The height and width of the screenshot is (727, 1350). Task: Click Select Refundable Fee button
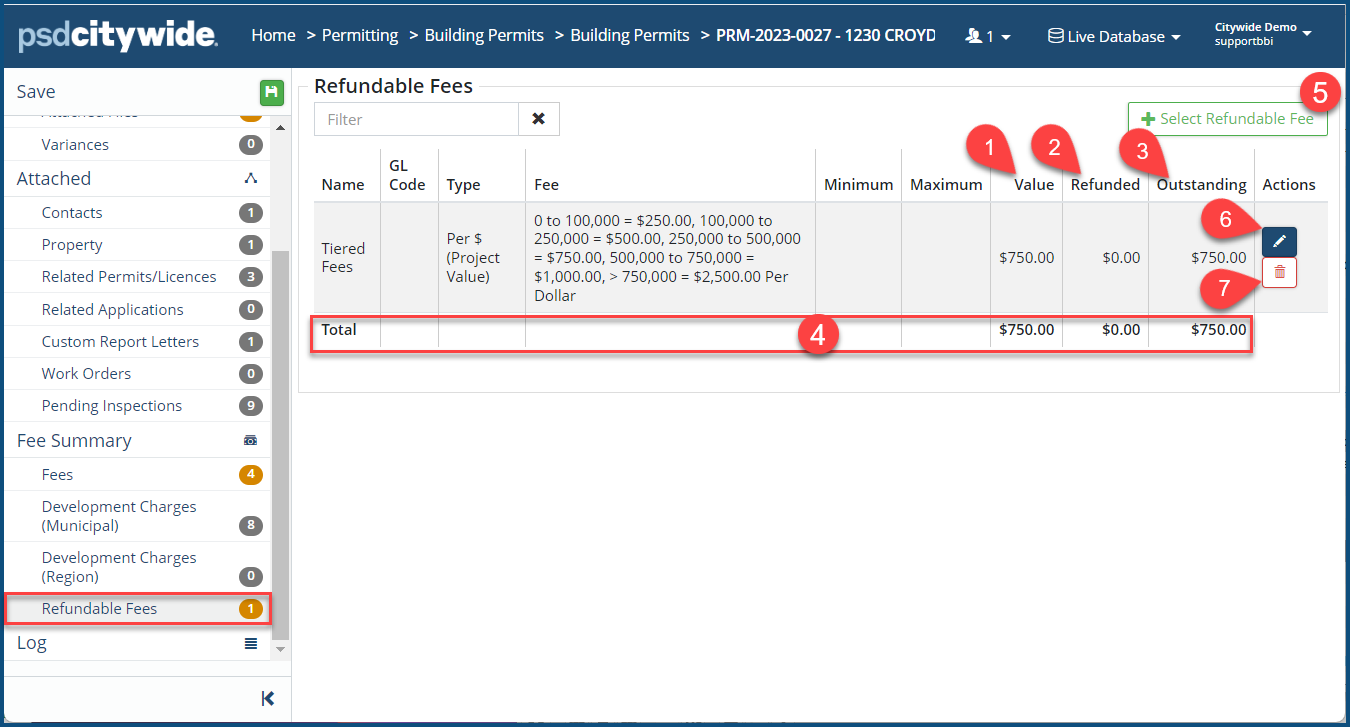(1227, 119)
